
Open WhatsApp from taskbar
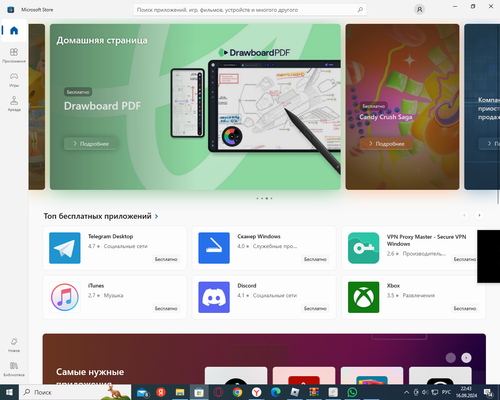click(352, 393)
